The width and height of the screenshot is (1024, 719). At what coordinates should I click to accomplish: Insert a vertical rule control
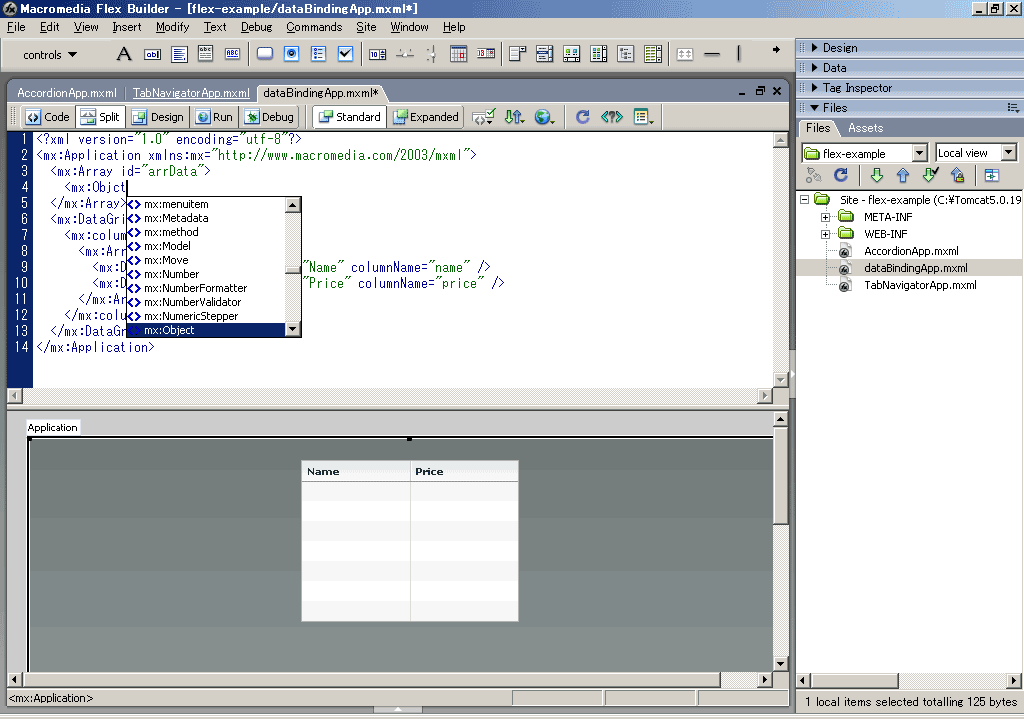coord(739,54)
